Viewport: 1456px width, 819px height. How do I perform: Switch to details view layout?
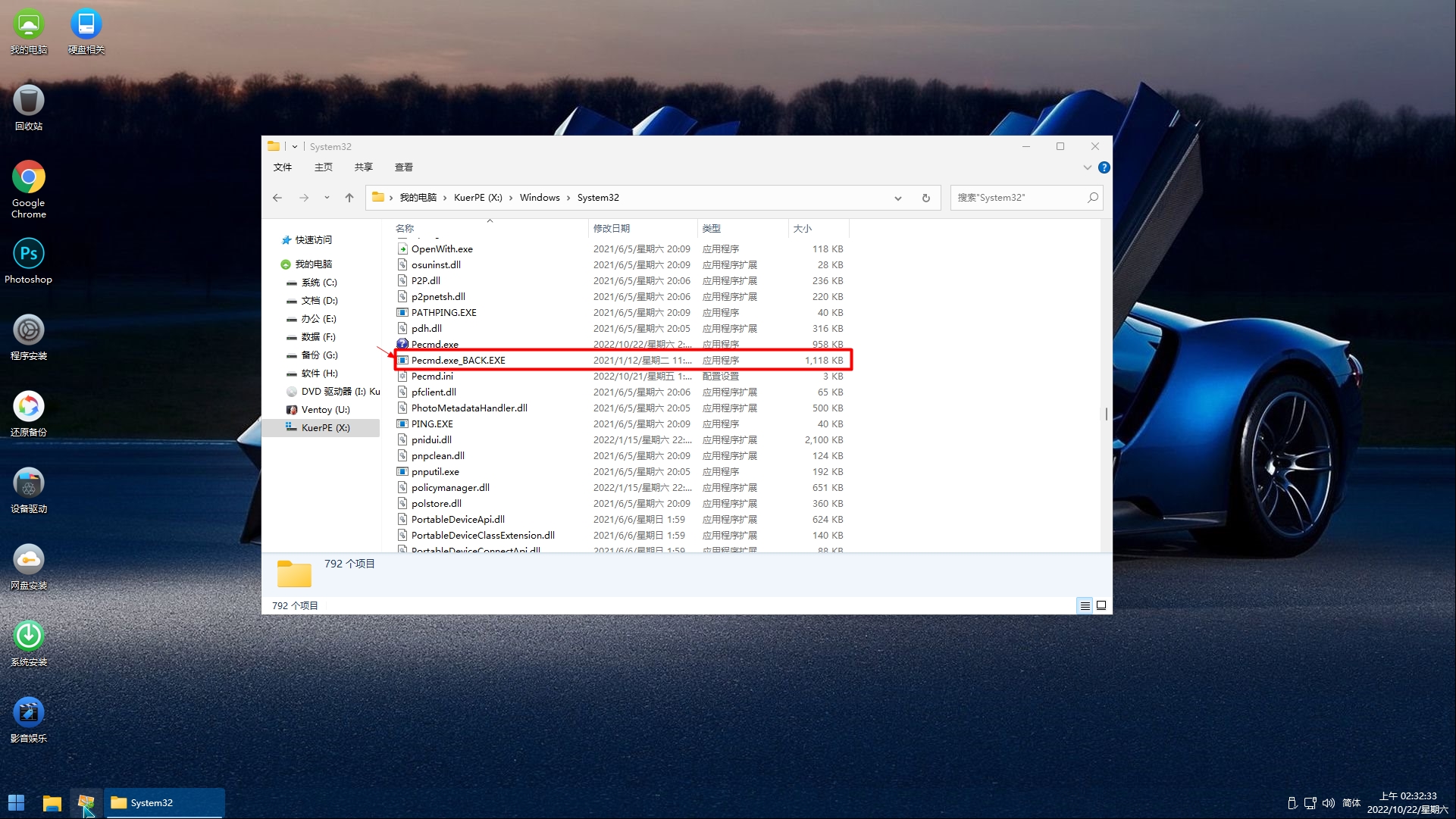pyautogui.click(x=1085, y=605)
